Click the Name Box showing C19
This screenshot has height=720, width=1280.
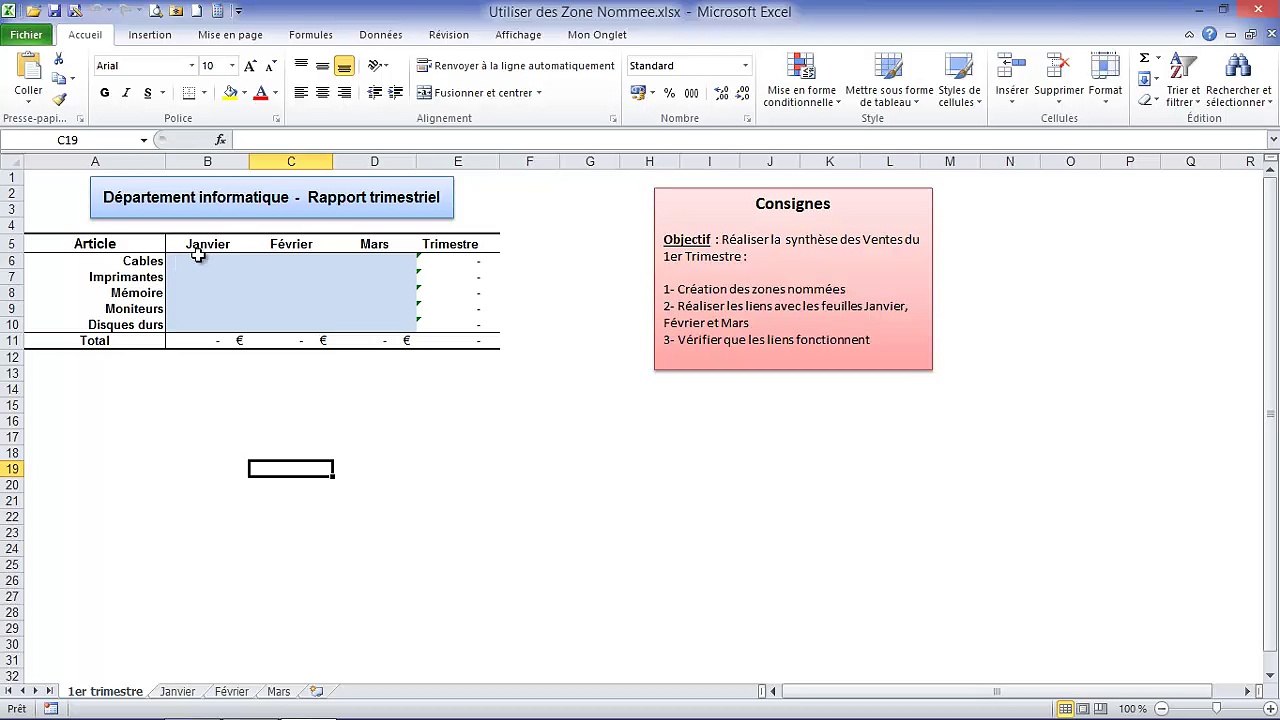click(x=68, y=140)
